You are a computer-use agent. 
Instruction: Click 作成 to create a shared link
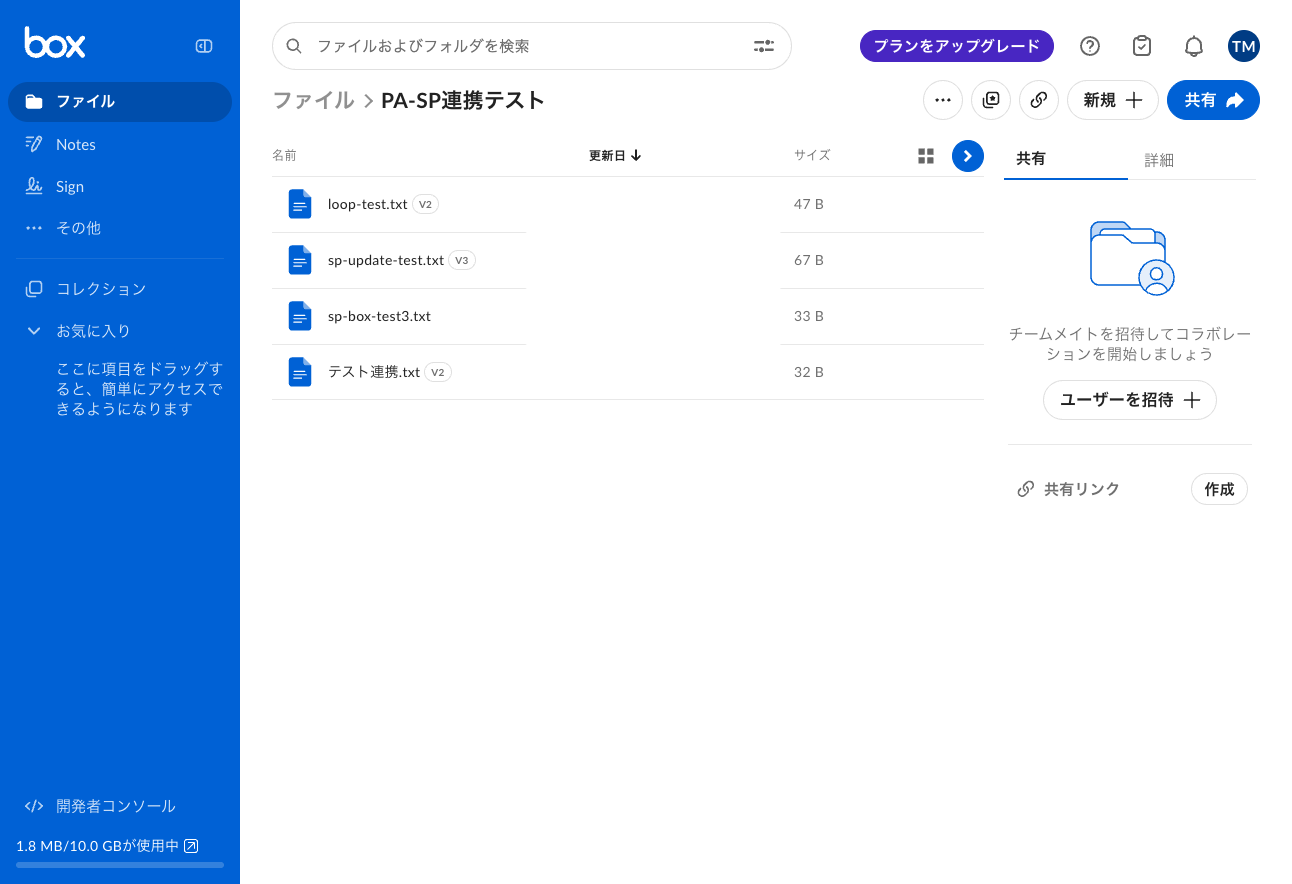tap(1219, 489)
